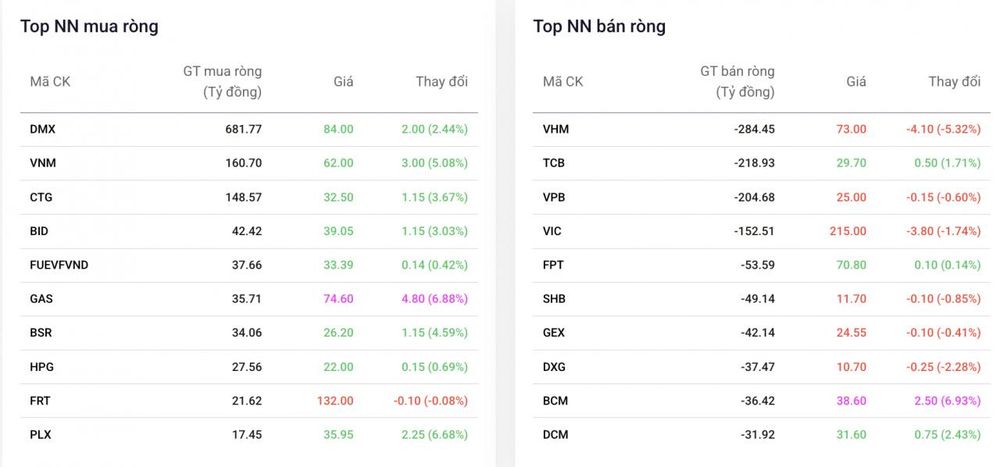Select the VIC stock row
Screen dimensions: 1000x467
click(x=761, y=231)
